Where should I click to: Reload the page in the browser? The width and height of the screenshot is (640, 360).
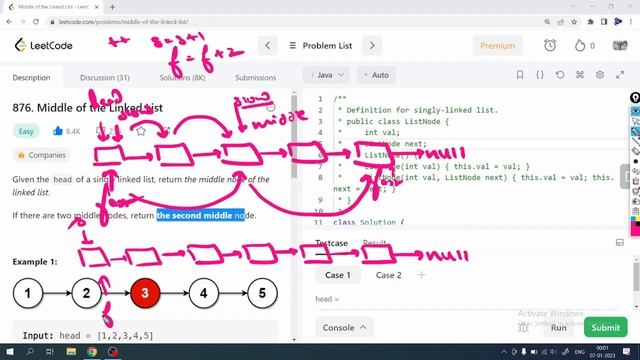(36, 22)
